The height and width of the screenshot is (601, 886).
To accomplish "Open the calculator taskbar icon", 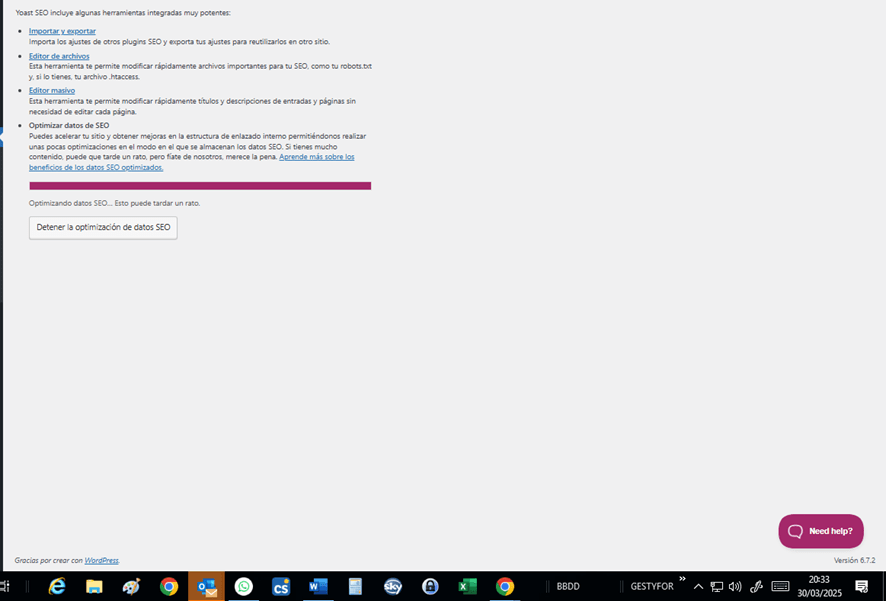I will [355, 586].
